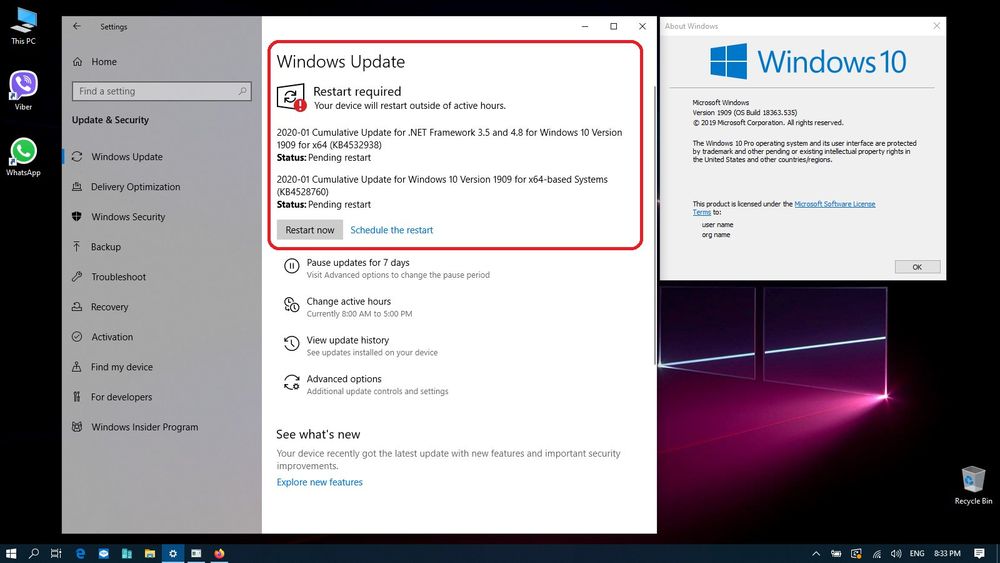The image size is (1000, 563).
Task: Click the Advanced options sync-gear icon
Action: (x=291, y=383)
